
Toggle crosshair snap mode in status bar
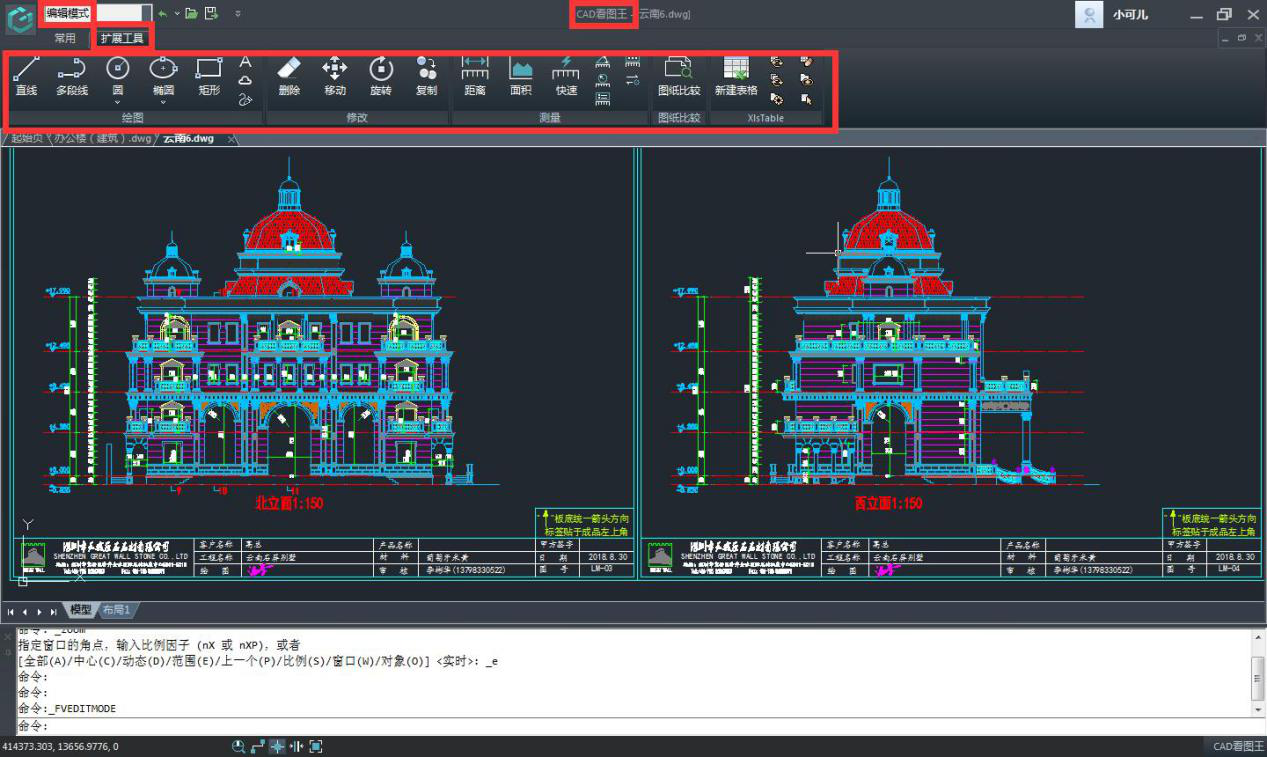[277, 746]
